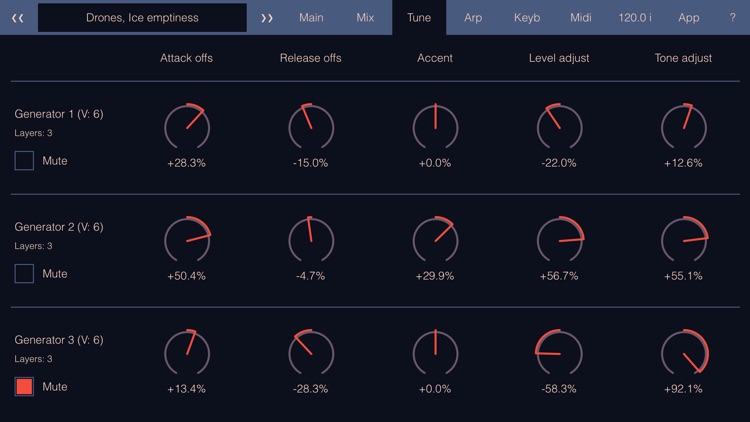Viewport: 750px width, 422px height.
Task: Click the -4.7% release value
Action: pos(310,276)
